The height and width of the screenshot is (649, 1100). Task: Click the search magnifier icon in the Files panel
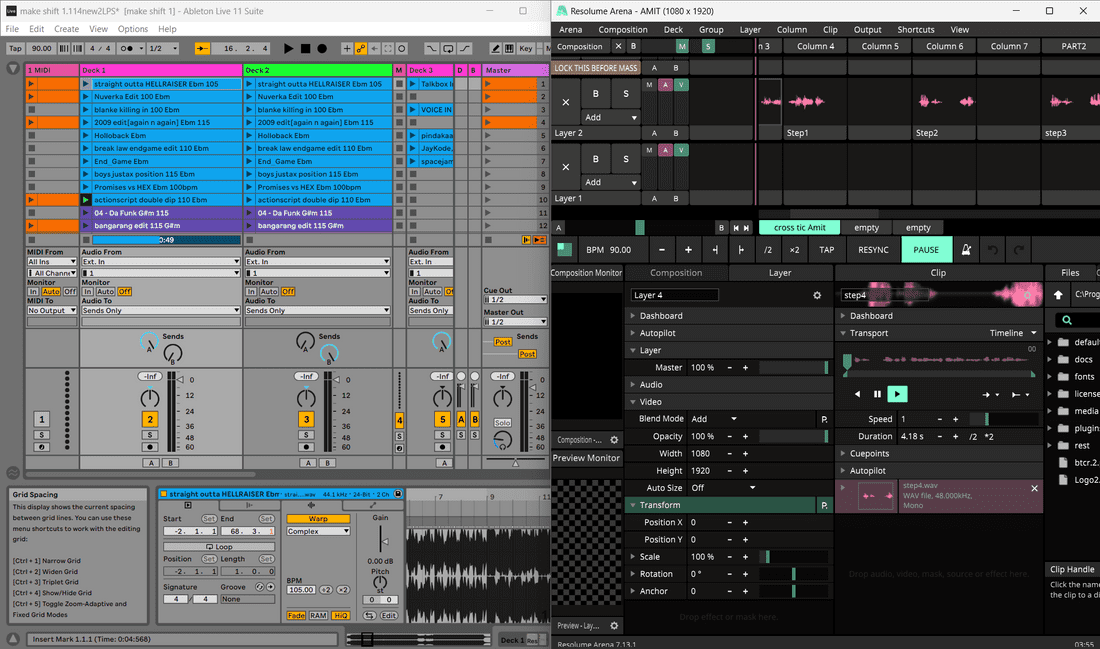(x=1066, y=320)
